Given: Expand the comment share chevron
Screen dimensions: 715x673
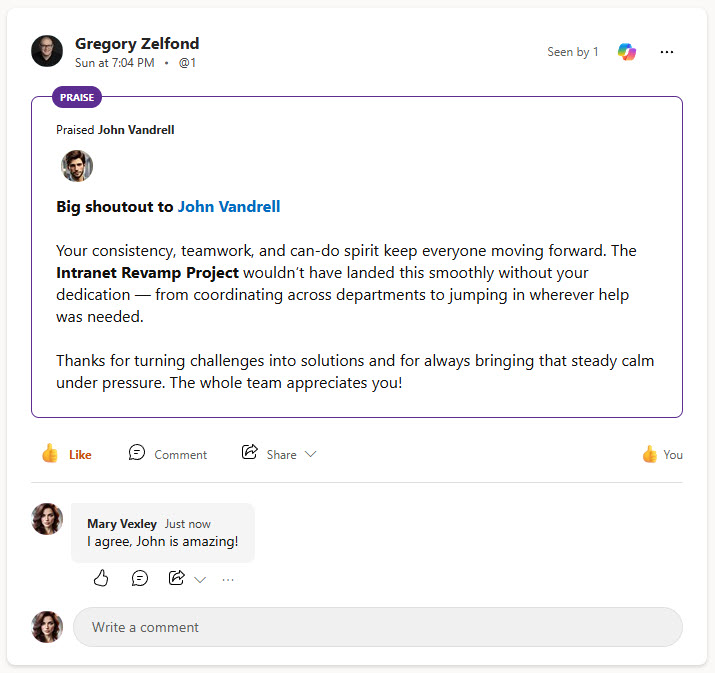Looking at the screenshot, I should [200, 579].
